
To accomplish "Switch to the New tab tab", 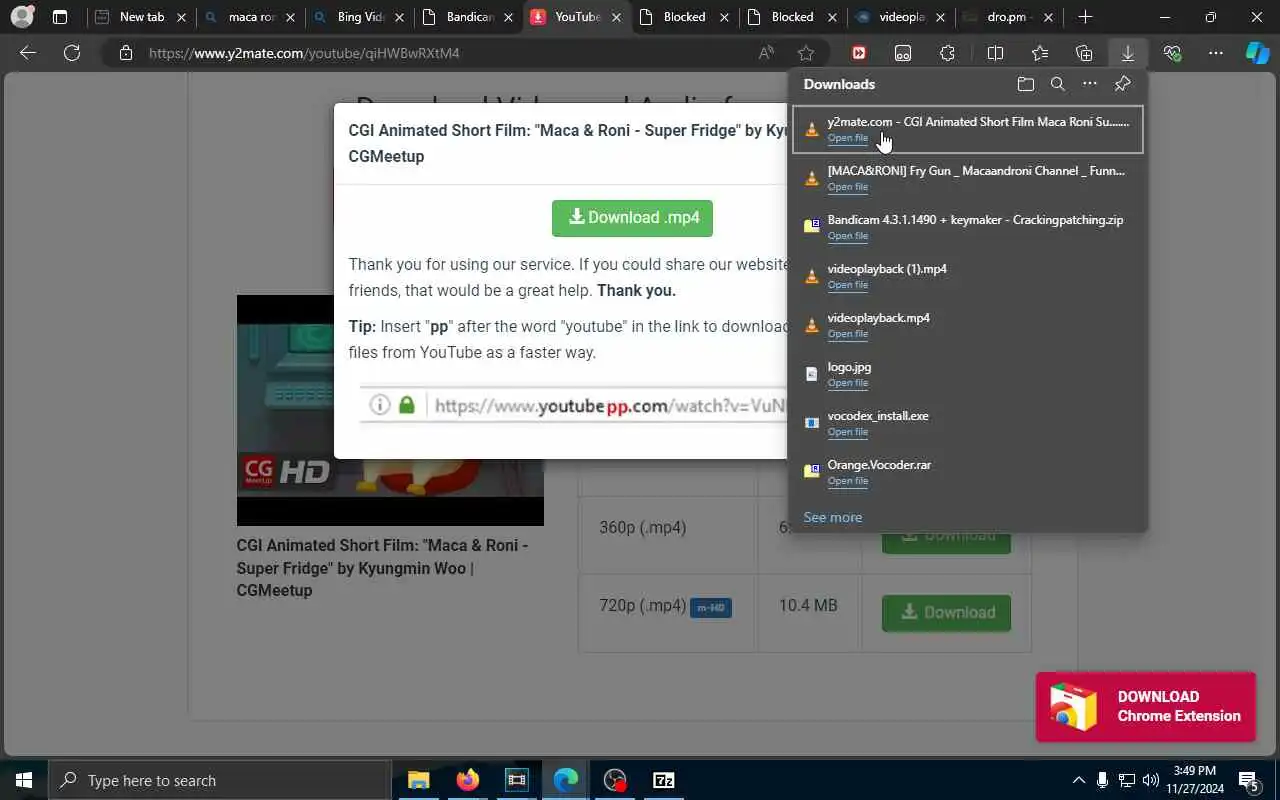I will [140, 17].
